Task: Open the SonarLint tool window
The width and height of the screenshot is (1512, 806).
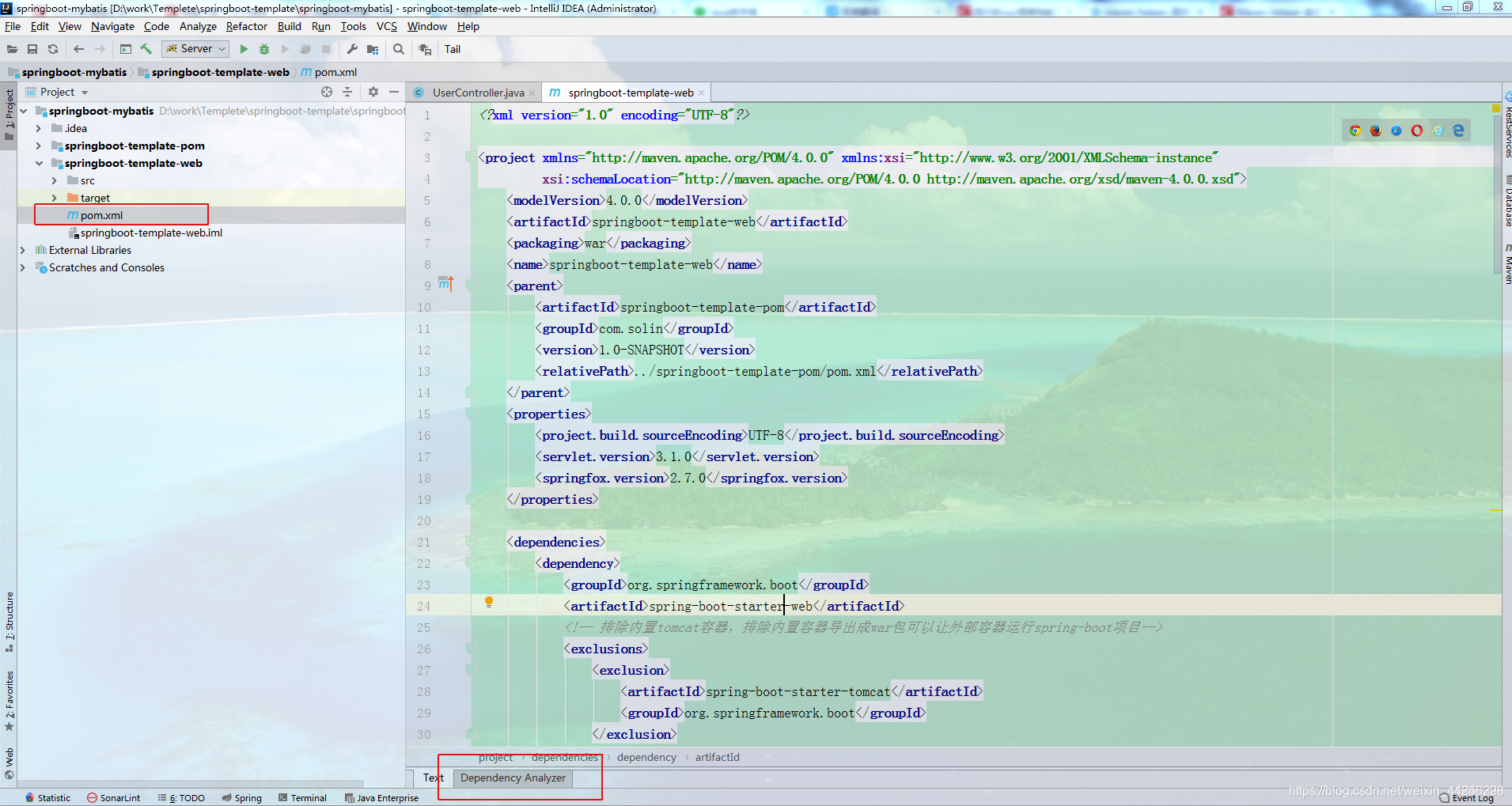Action: tap(113, 798)
